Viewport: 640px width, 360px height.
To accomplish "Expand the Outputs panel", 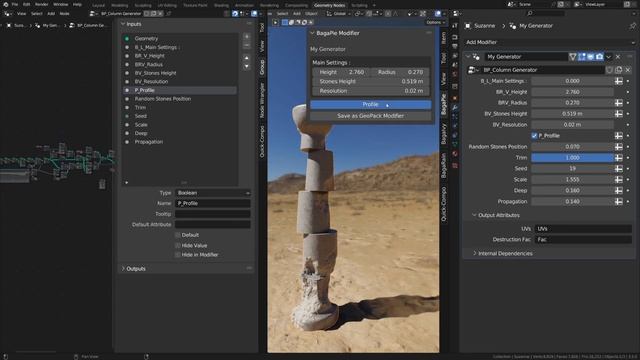I will click(123, 269).
